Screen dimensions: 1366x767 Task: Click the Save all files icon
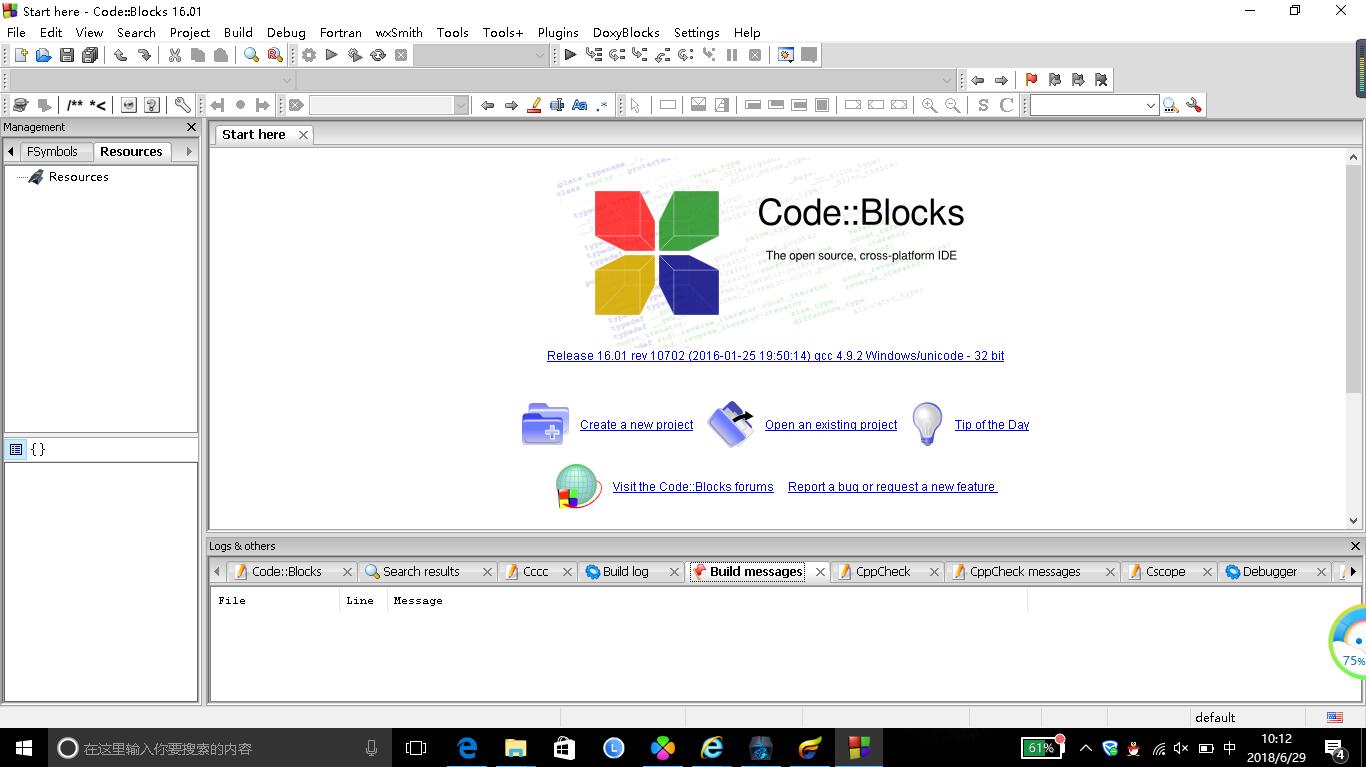point(90,55)
